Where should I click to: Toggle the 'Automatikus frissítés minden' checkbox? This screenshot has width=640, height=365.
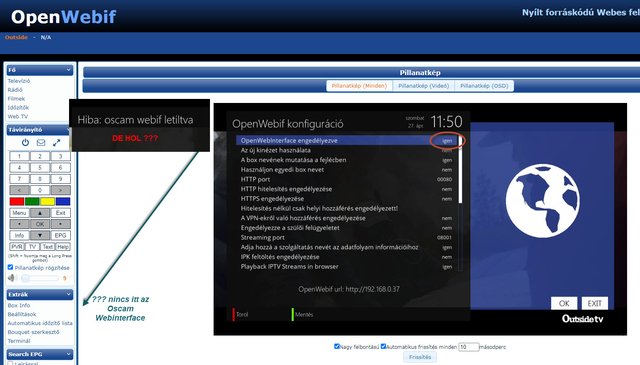(x=383, y=346)
